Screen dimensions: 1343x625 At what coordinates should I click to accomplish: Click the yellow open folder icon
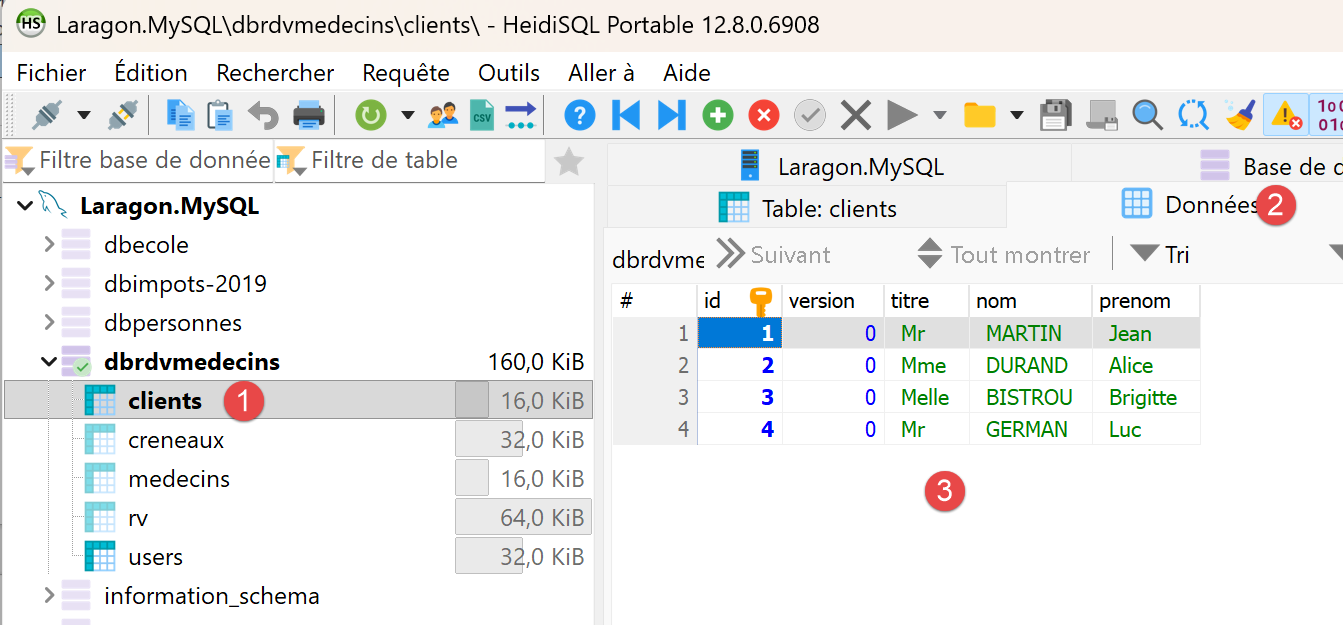pyautogui.click(x=980, y=115)
